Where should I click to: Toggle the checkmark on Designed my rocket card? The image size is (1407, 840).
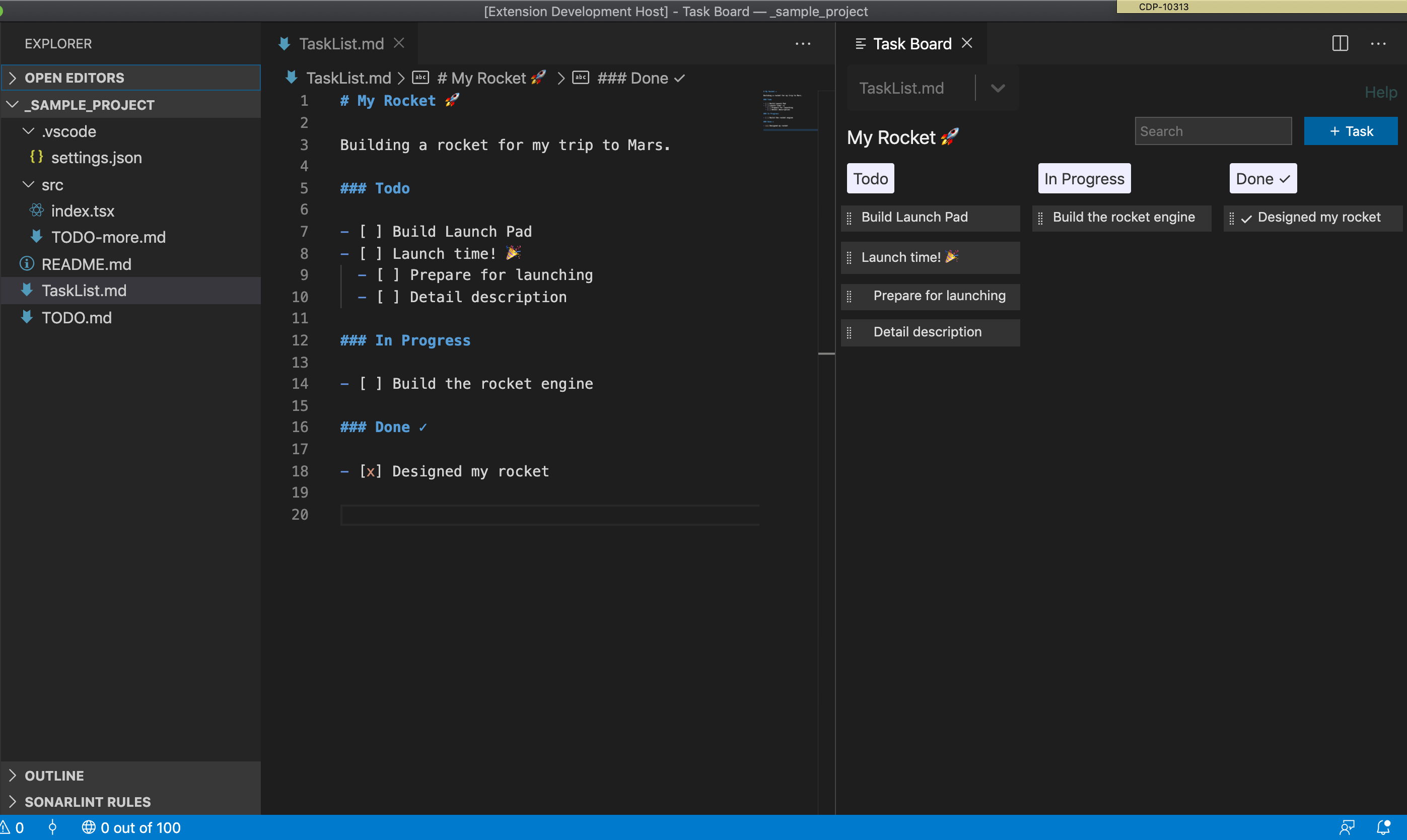[x=1246, y=219]
